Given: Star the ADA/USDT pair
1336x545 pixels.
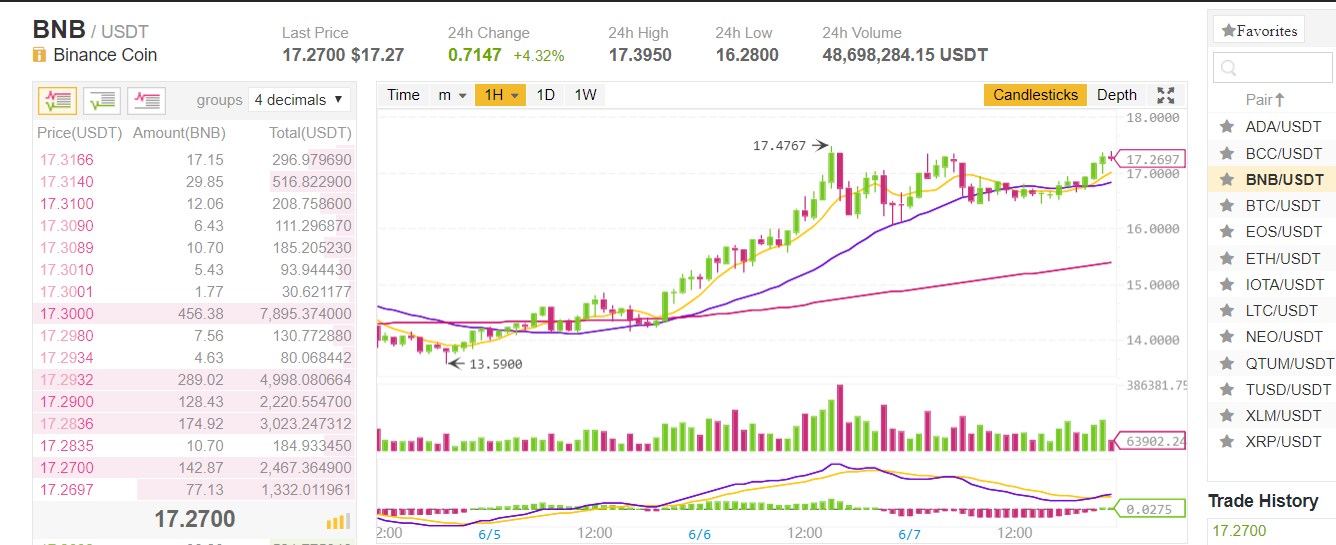Looking at the screenshot, I should tap(1226, 127).
